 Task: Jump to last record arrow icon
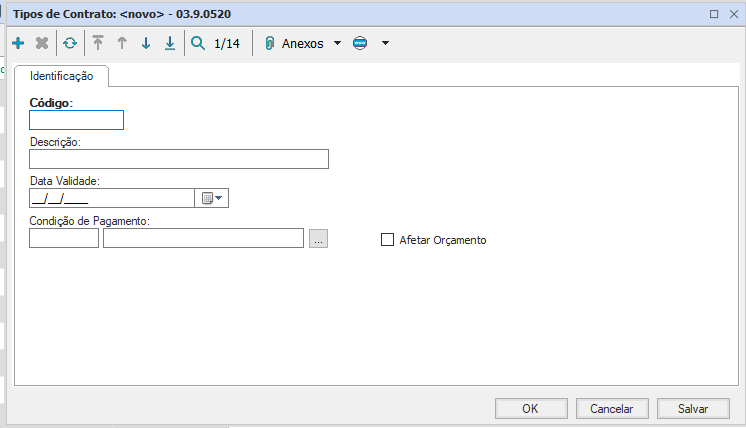click(x=170, y=43)
